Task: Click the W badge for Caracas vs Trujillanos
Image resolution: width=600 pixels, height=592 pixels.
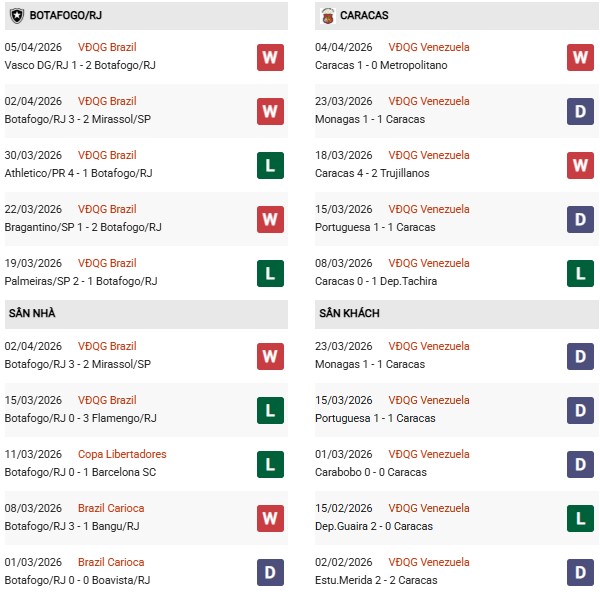Action: pos(581,165)
